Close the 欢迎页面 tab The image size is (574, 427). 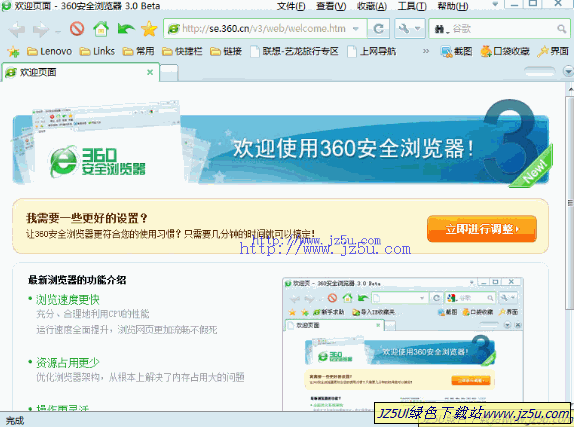click(150, 72)
